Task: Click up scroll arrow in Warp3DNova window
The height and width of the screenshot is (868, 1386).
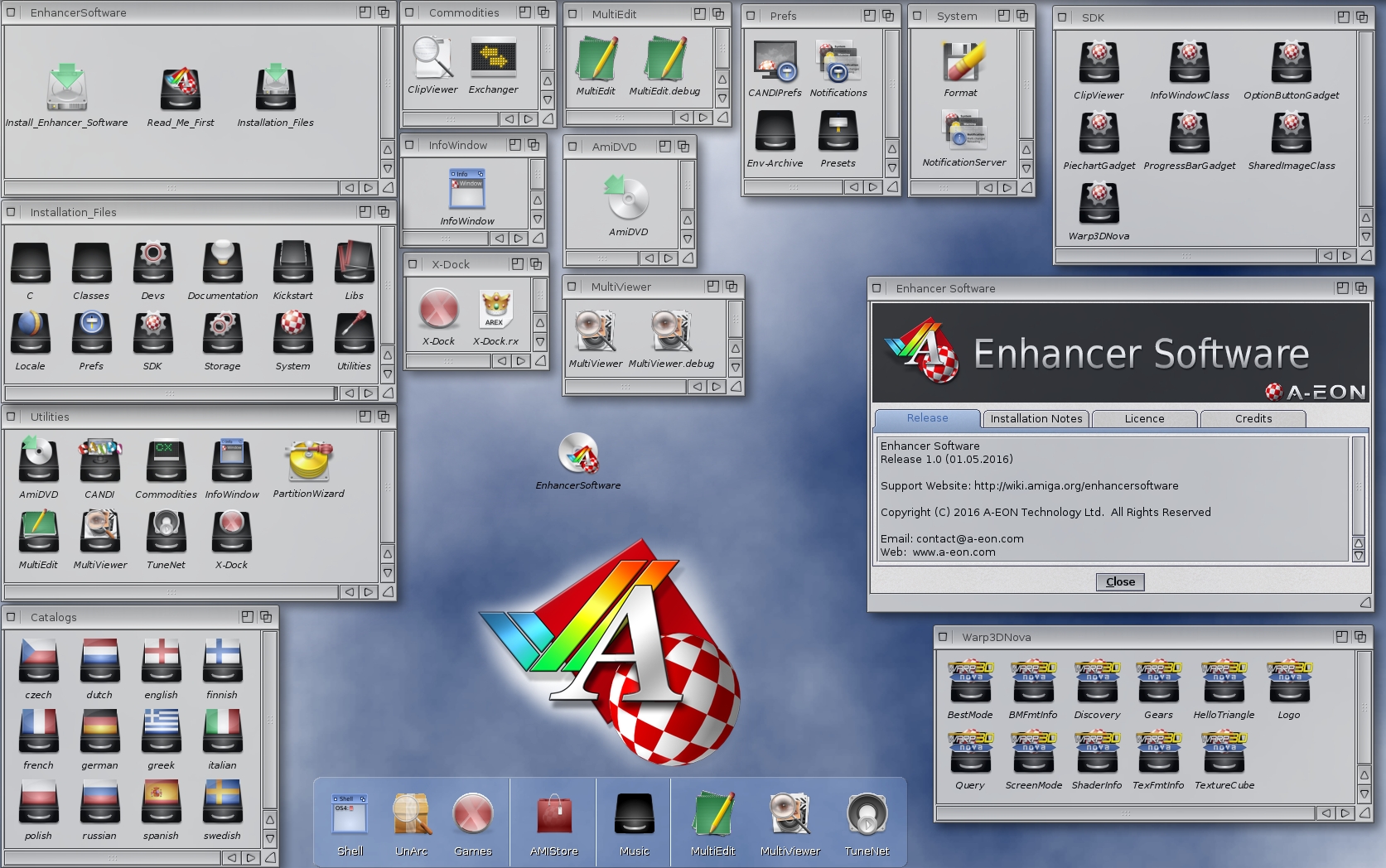Action: point(1364,775)
